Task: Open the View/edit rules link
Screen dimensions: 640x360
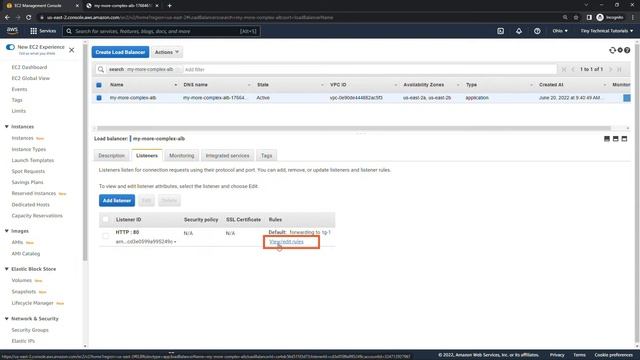Action: click(286, 242)
